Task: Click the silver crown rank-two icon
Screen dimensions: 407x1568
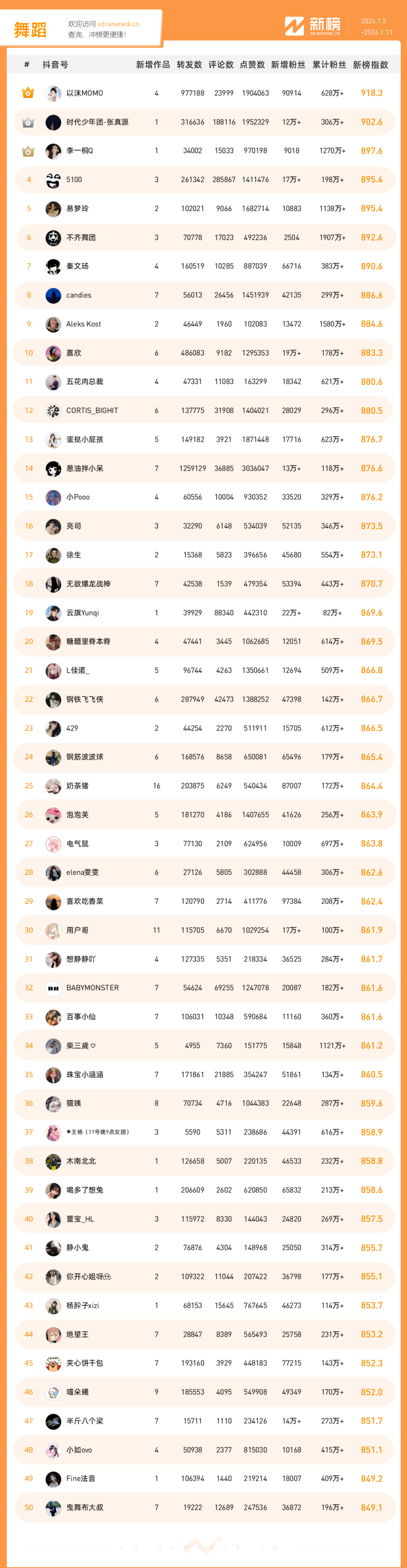Action: click(x=28, y=122)
